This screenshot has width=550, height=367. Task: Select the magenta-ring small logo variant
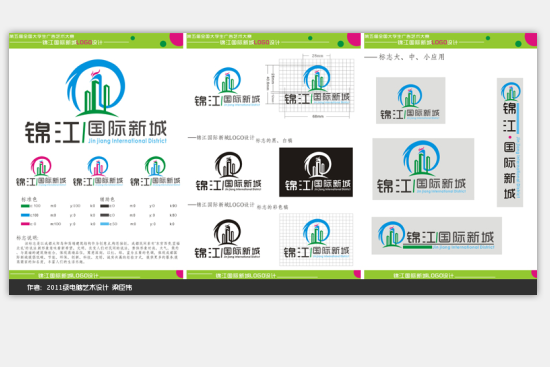pyautogui.click(x=41, y=171)
